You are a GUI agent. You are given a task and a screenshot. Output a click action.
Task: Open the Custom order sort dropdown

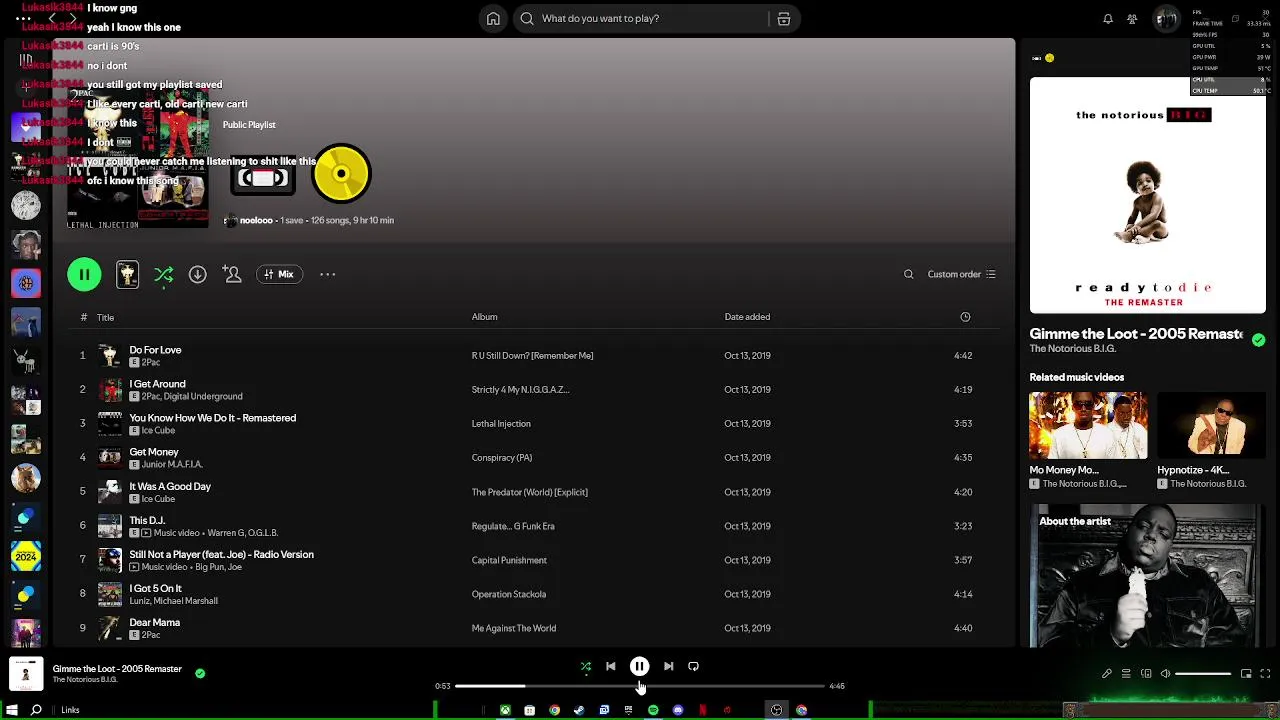pos(961,274)
